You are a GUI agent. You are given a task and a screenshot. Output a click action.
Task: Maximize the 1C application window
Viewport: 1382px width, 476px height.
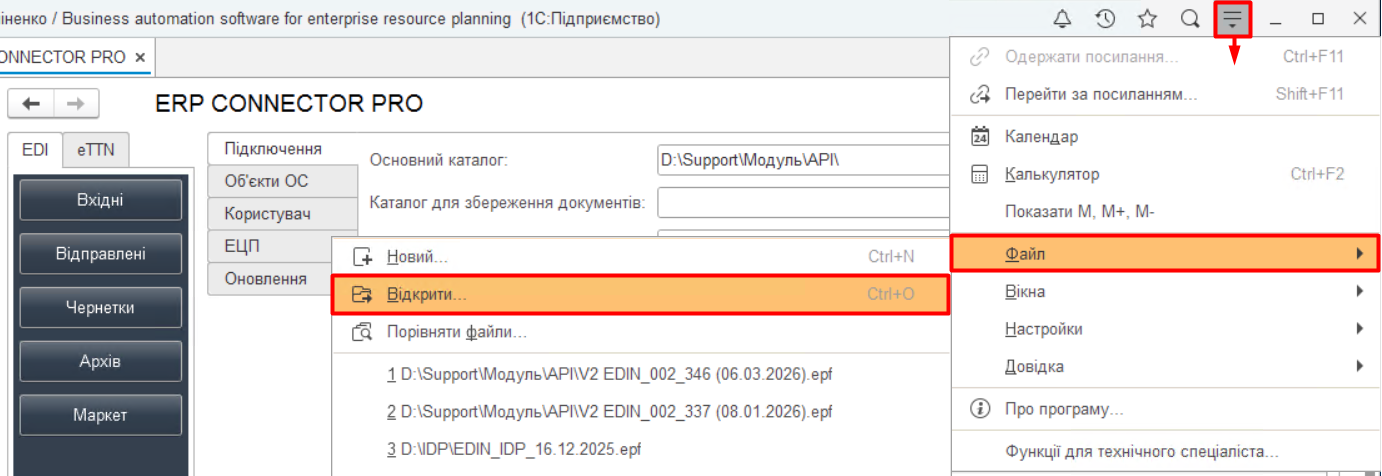click(x=1318, y=19)
